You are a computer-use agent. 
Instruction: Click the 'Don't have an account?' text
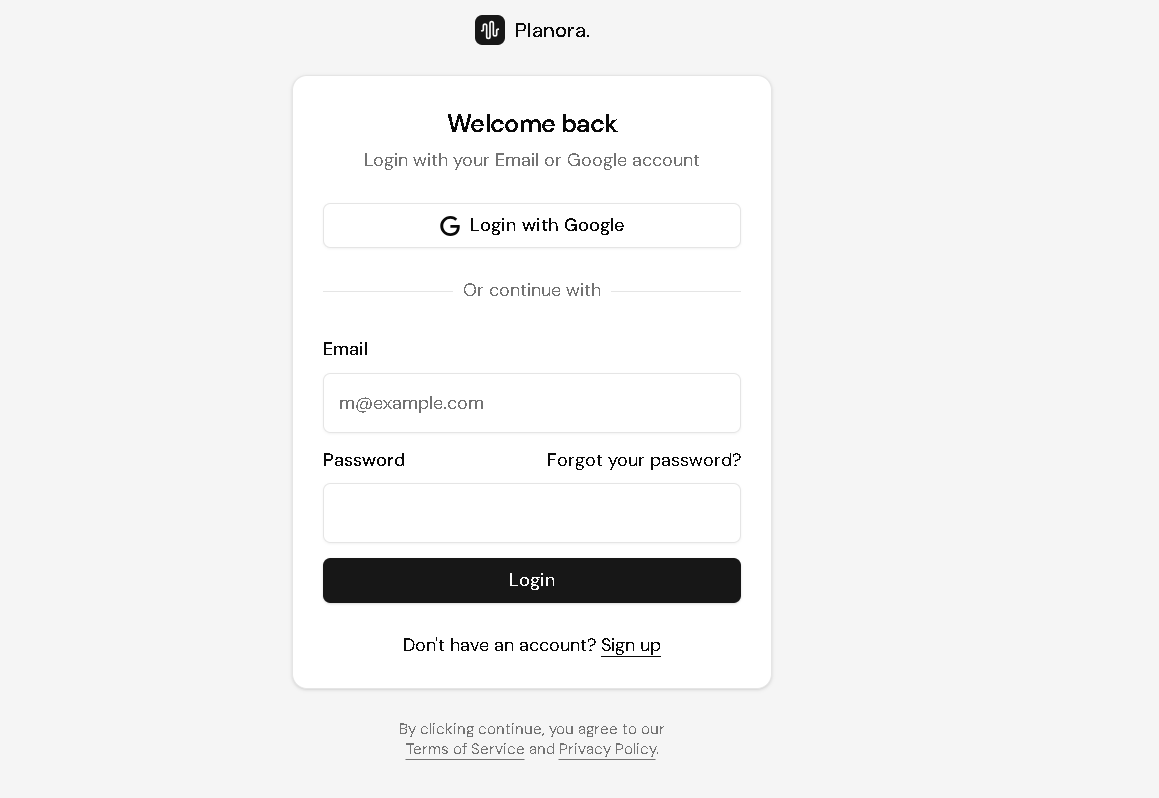point(499,645)
